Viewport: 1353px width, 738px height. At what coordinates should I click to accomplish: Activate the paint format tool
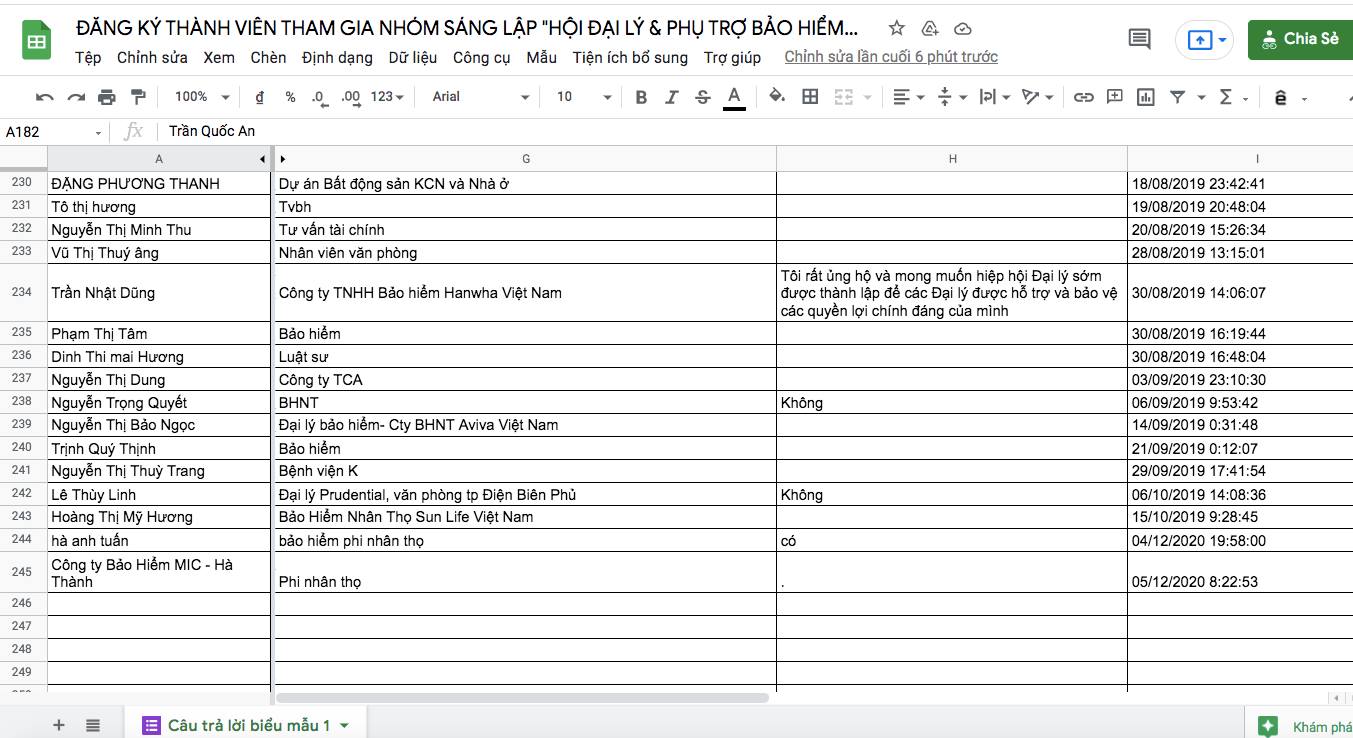138,97
